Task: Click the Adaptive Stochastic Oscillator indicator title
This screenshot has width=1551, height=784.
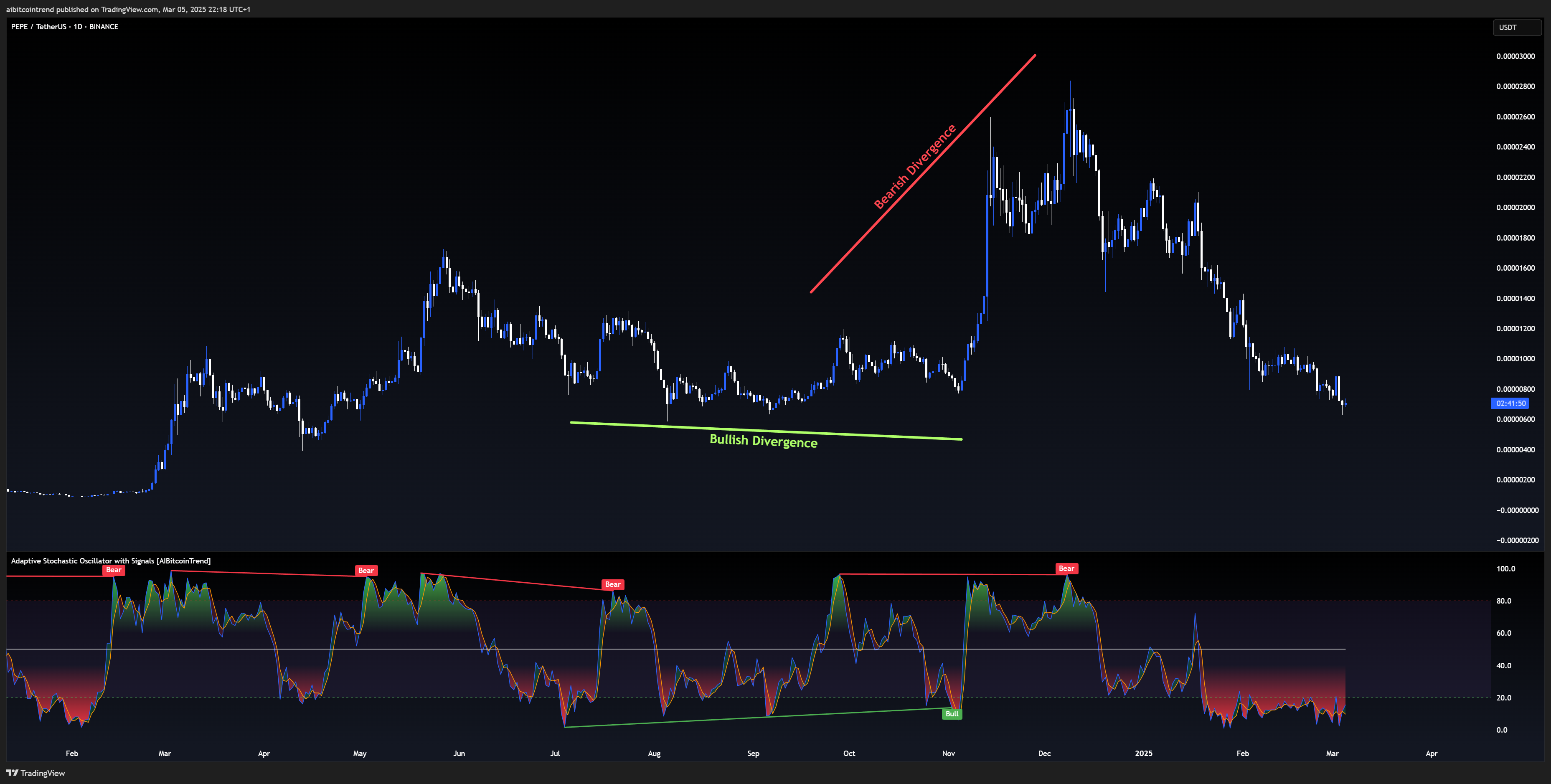Action: pyautogui.click(x=111, y=561)
